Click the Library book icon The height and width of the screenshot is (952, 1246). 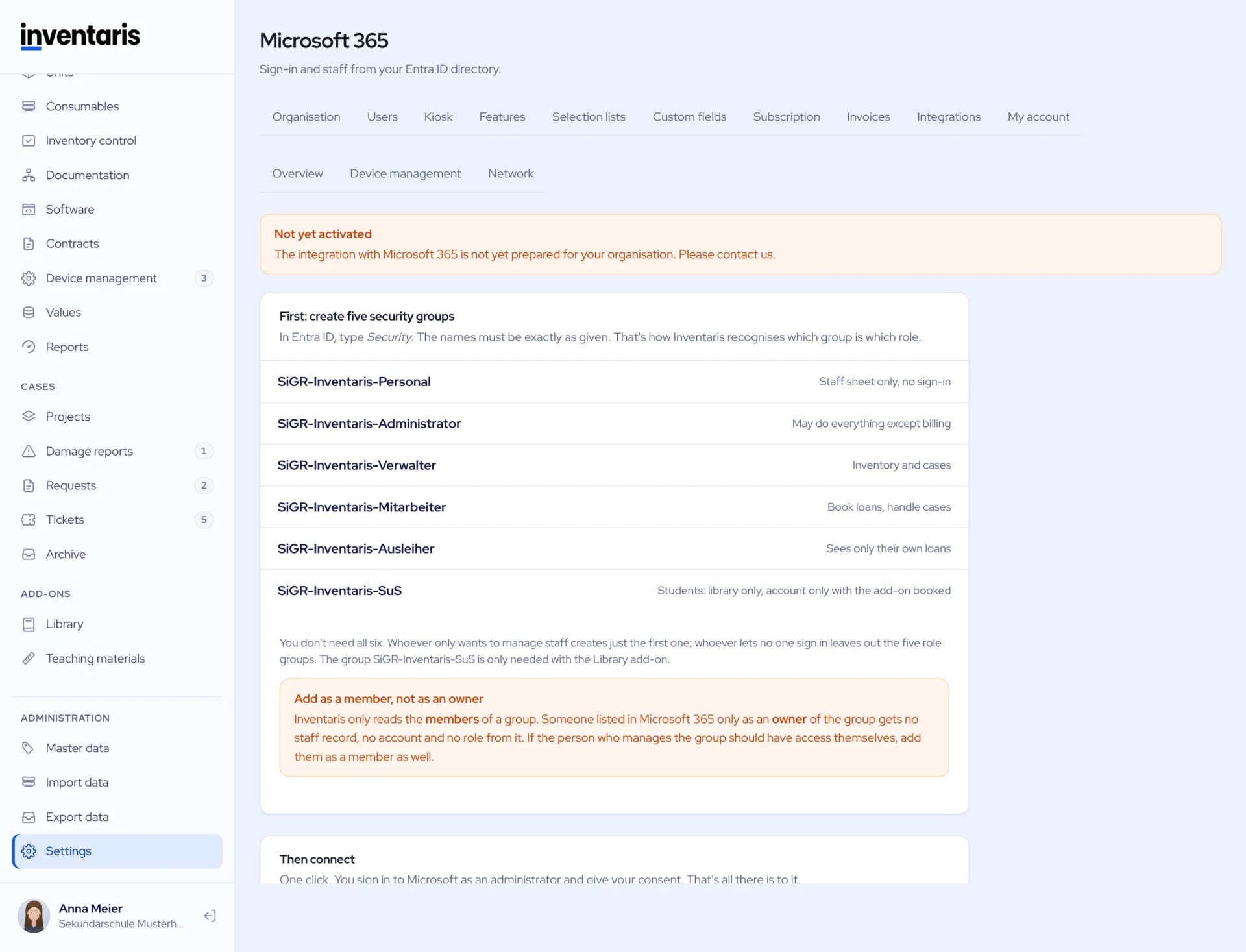pos(29,624)
